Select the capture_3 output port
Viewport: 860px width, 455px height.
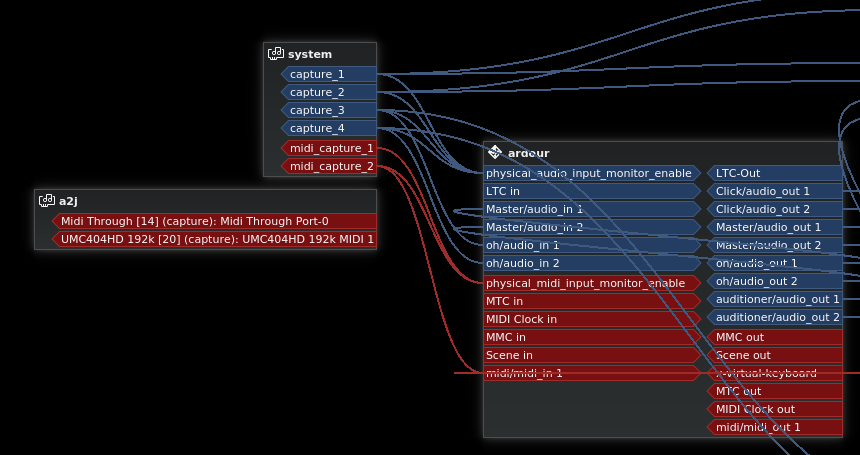tap(328, 110)
